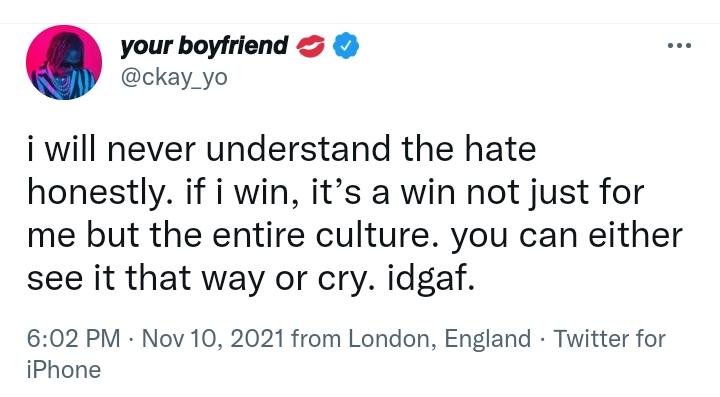720x397 pixels.
Task: Click the phrase 'not just for'
Action: 555,193
